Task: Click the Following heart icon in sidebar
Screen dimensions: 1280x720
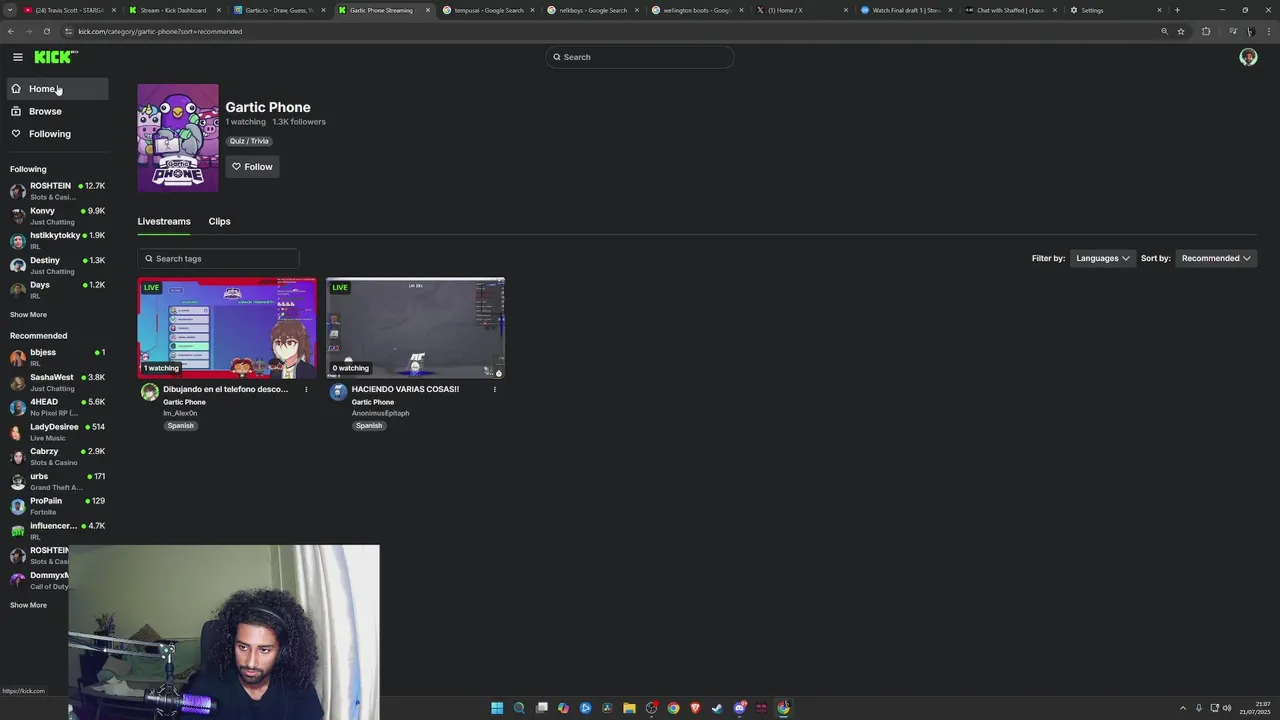Action: pyautogui.click(x=16, y=134)
